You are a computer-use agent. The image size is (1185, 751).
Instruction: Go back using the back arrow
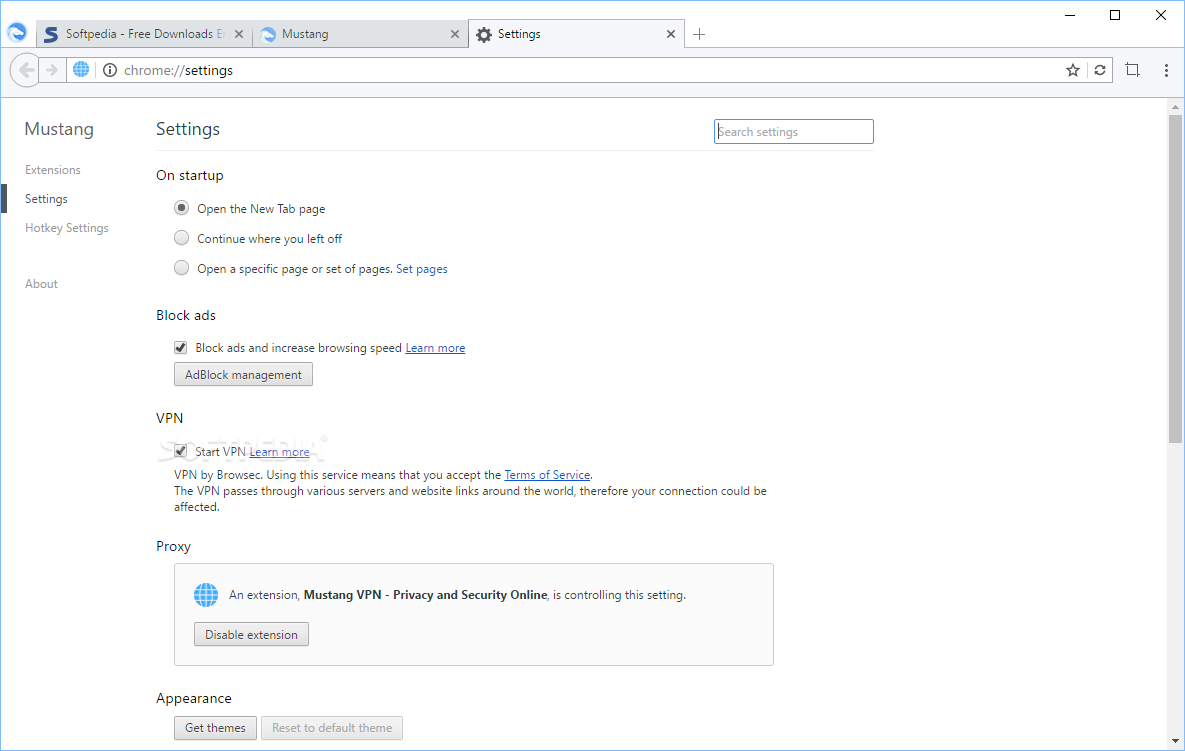coord(26,70)
